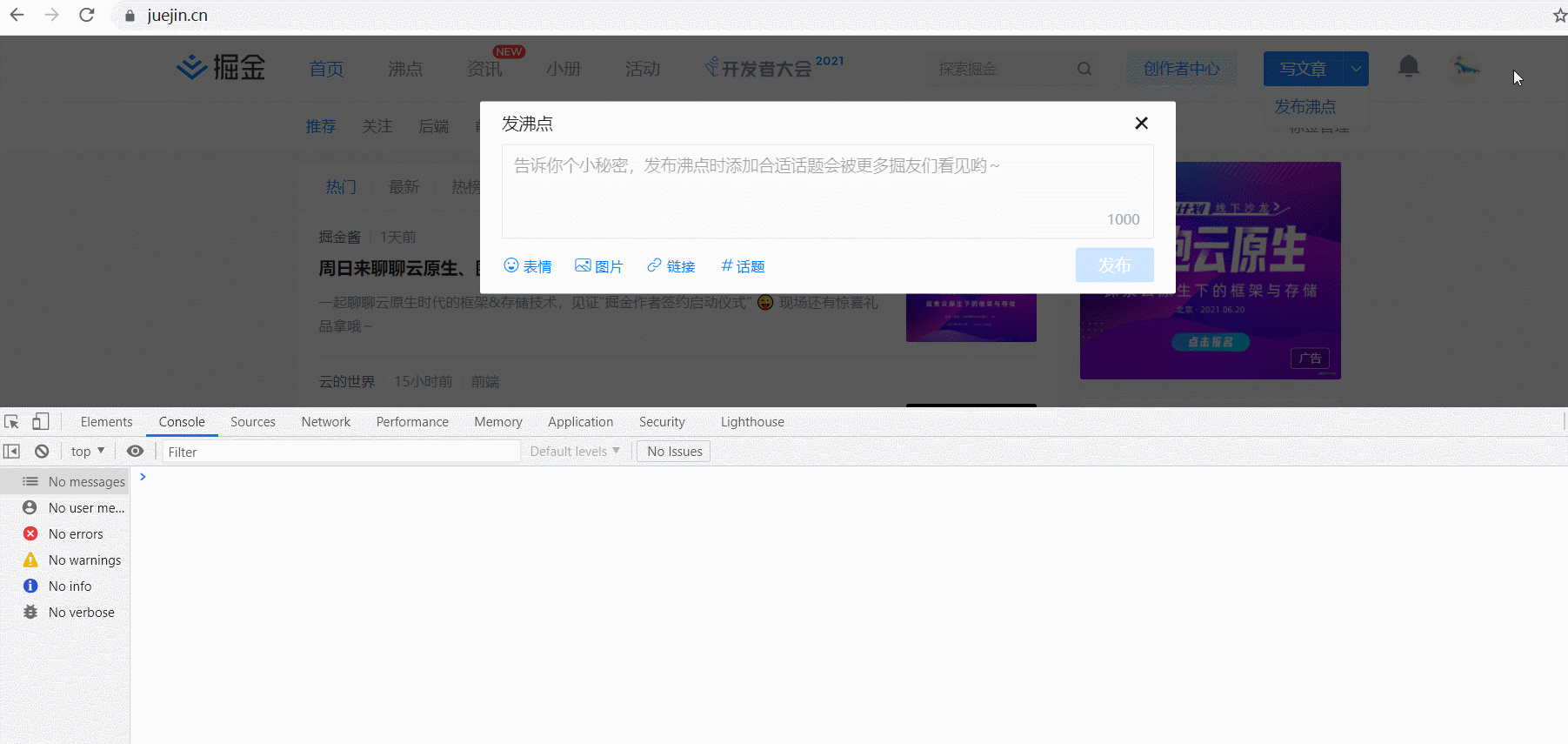Select inspect element tool in DevTools
The height and width of the screenshot is (744, 1568).
pyautogui.click(x=12, y=422)
